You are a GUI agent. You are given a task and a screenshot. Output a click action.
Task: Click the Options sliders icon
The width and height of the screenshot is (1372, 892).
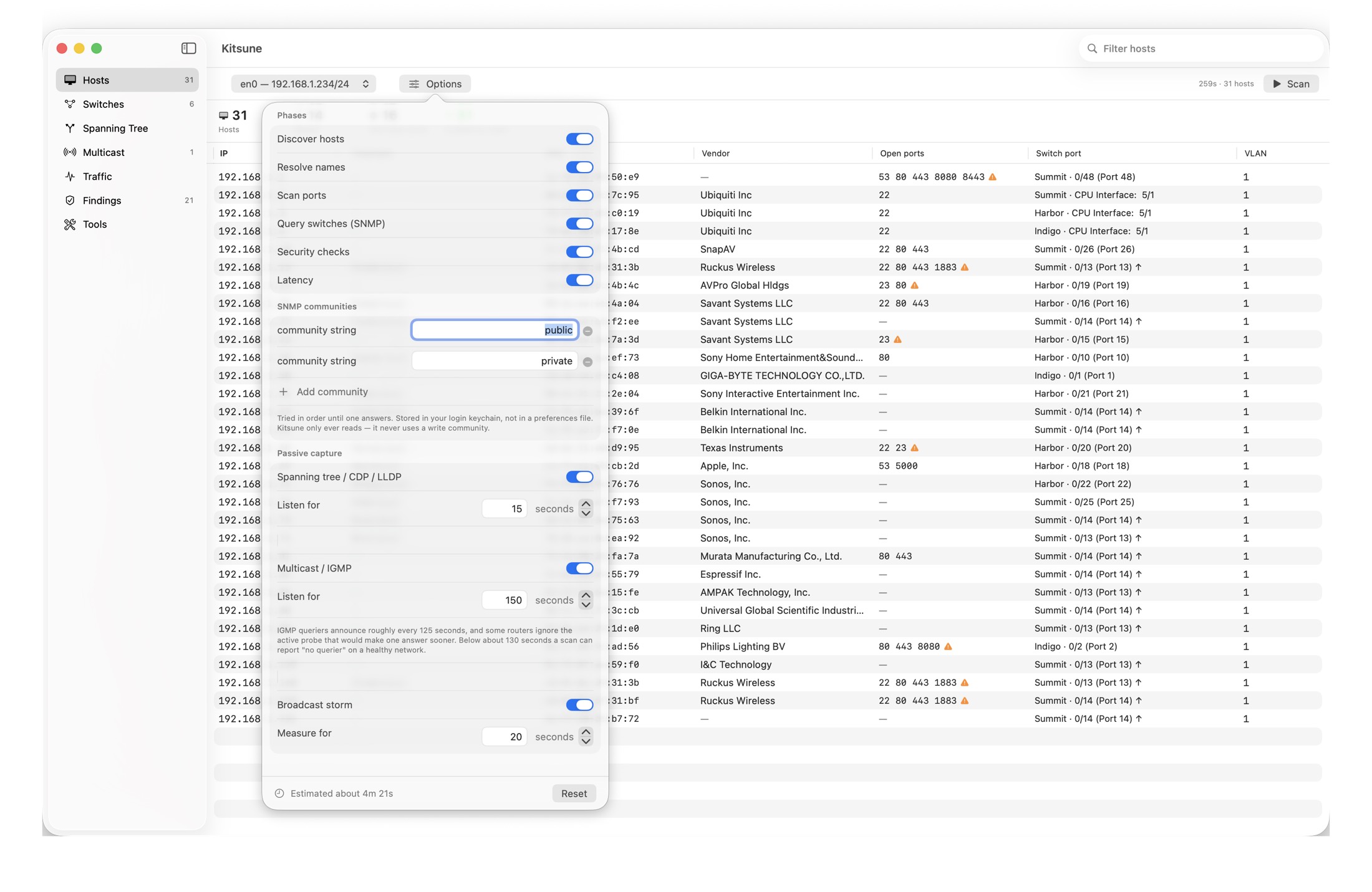(413, 84)
